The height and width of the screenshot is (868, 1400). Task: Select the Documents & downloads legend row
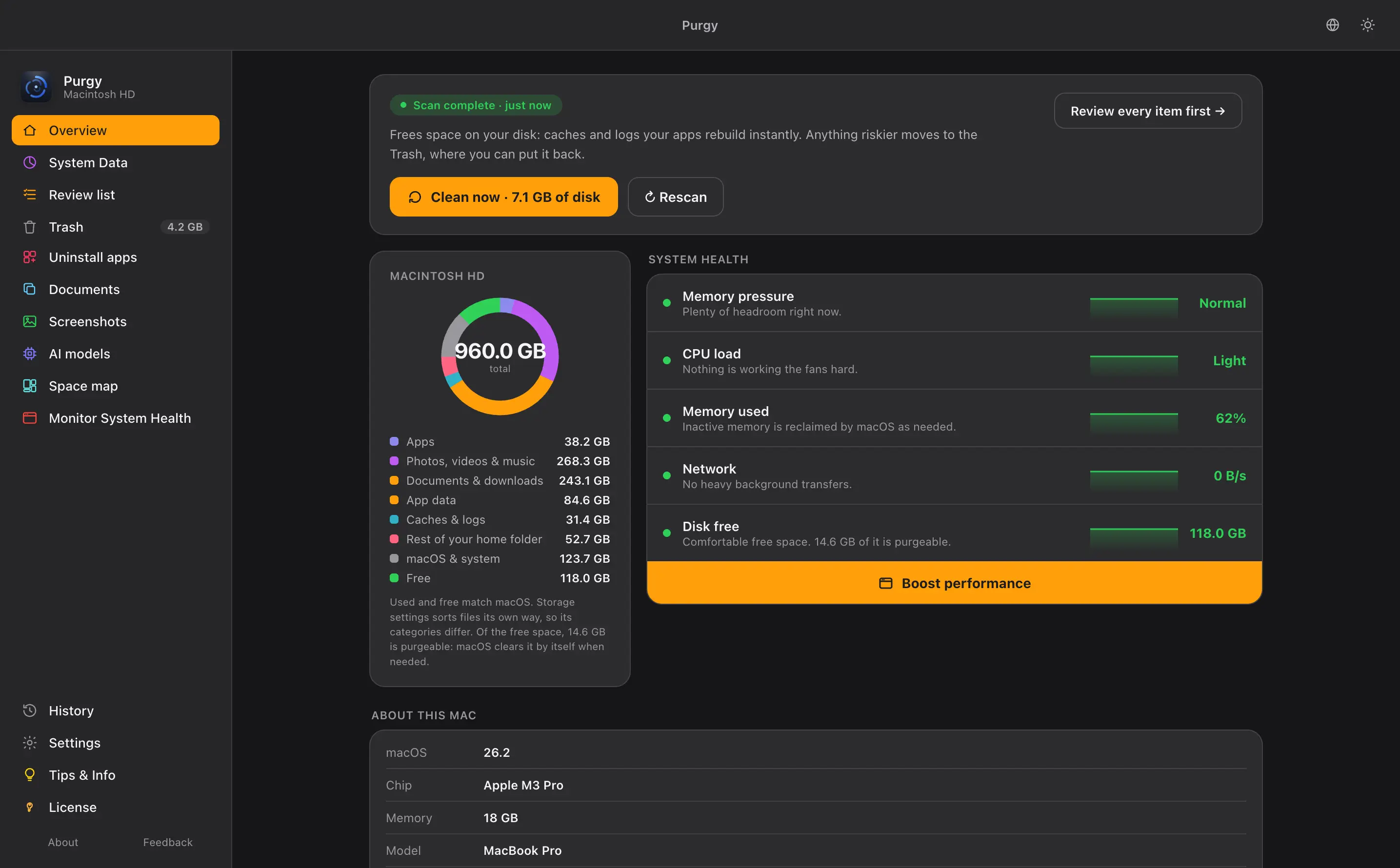(x=500, y=480)
